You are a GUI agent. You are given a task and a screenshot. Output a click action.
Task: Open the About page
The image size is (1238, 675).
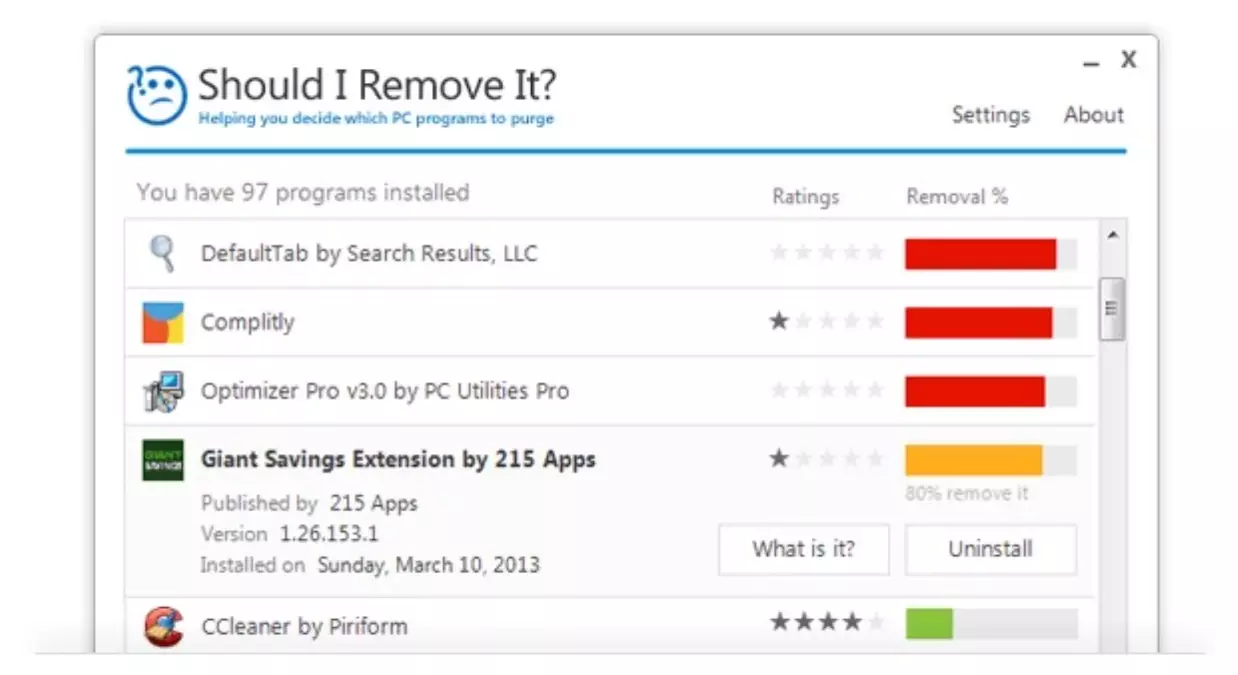1093,115
